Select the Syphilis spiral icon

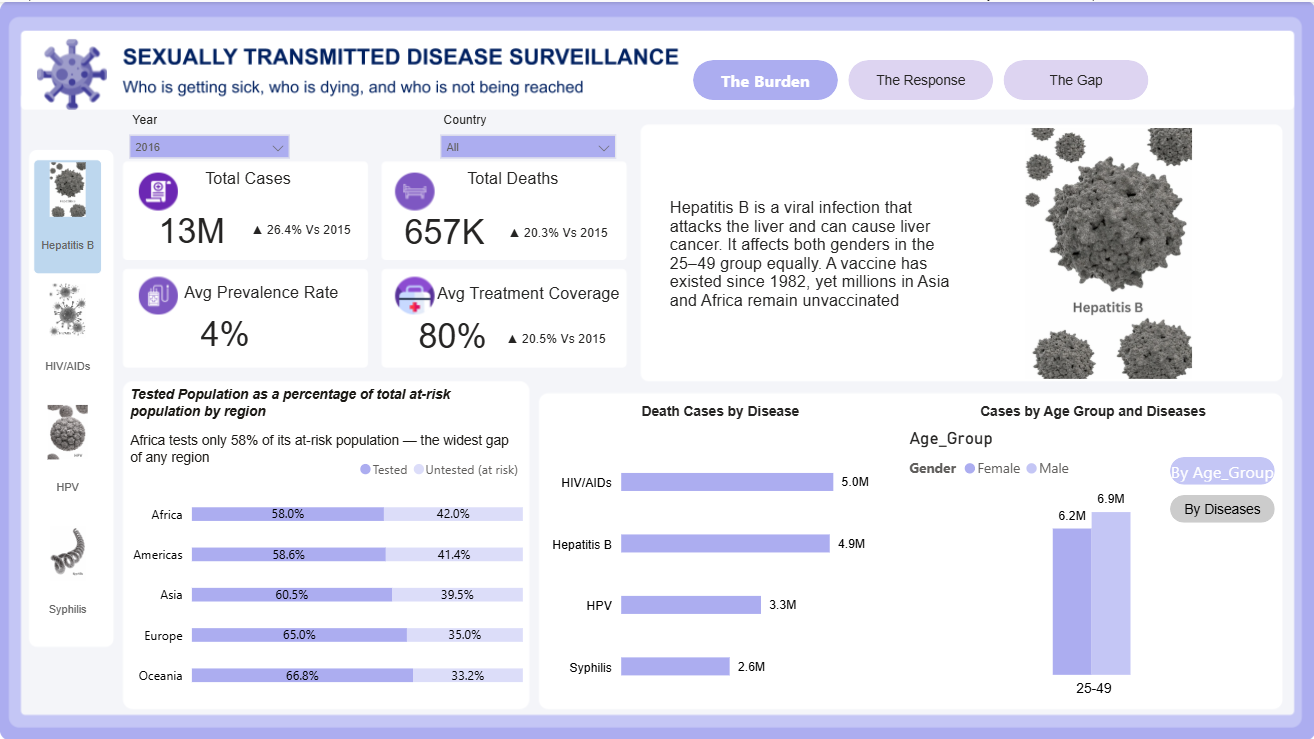68,554
